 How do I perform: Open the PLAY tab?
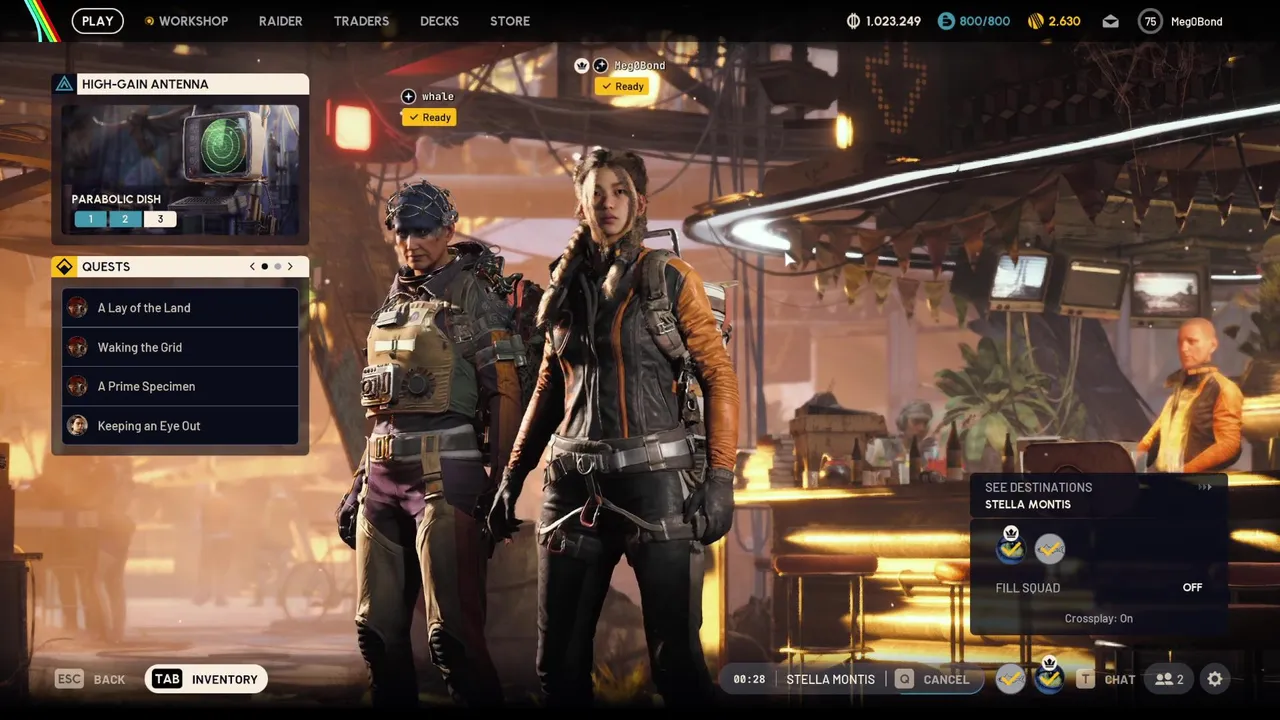(x=97, y=21)
